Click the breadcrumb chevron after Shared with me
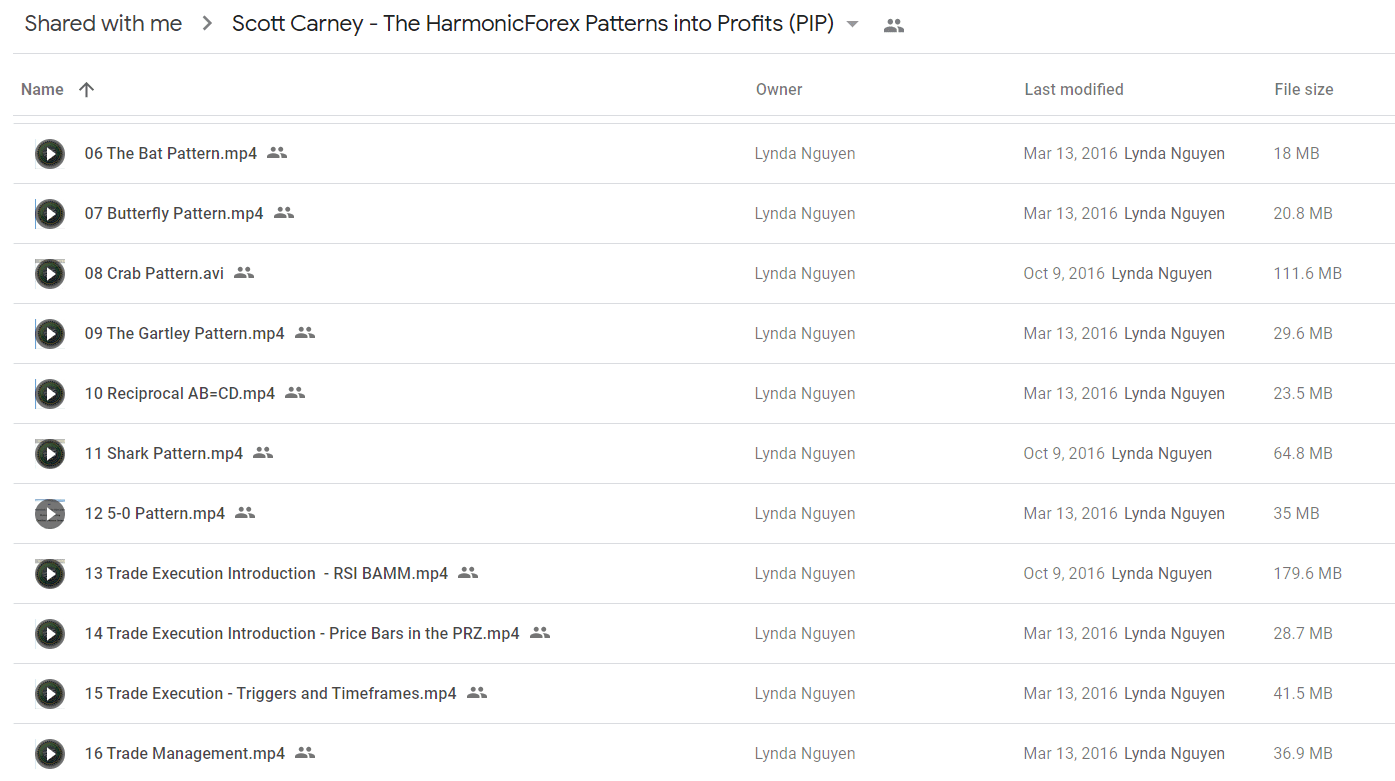Screen dimensions: 1395x781 (x=207, y=24)
